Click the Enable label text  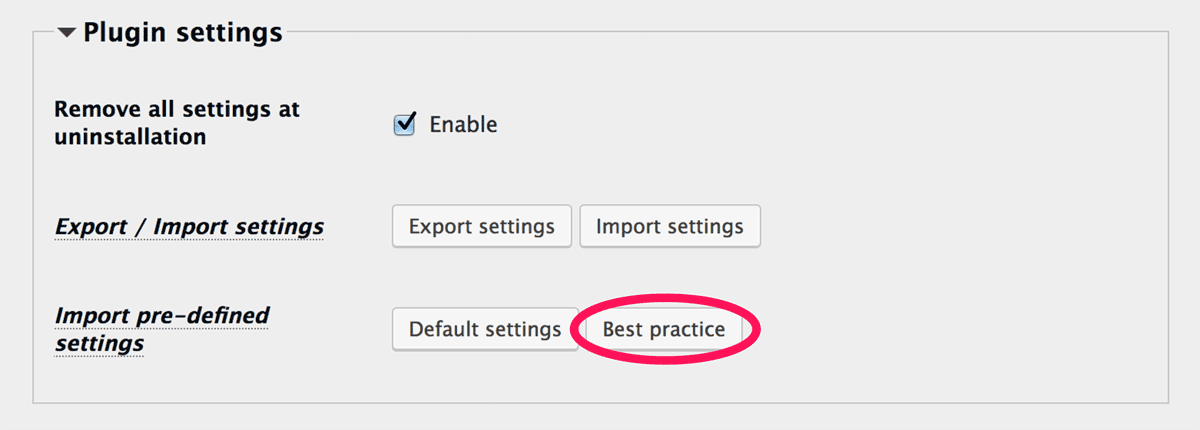click(463, 125)
